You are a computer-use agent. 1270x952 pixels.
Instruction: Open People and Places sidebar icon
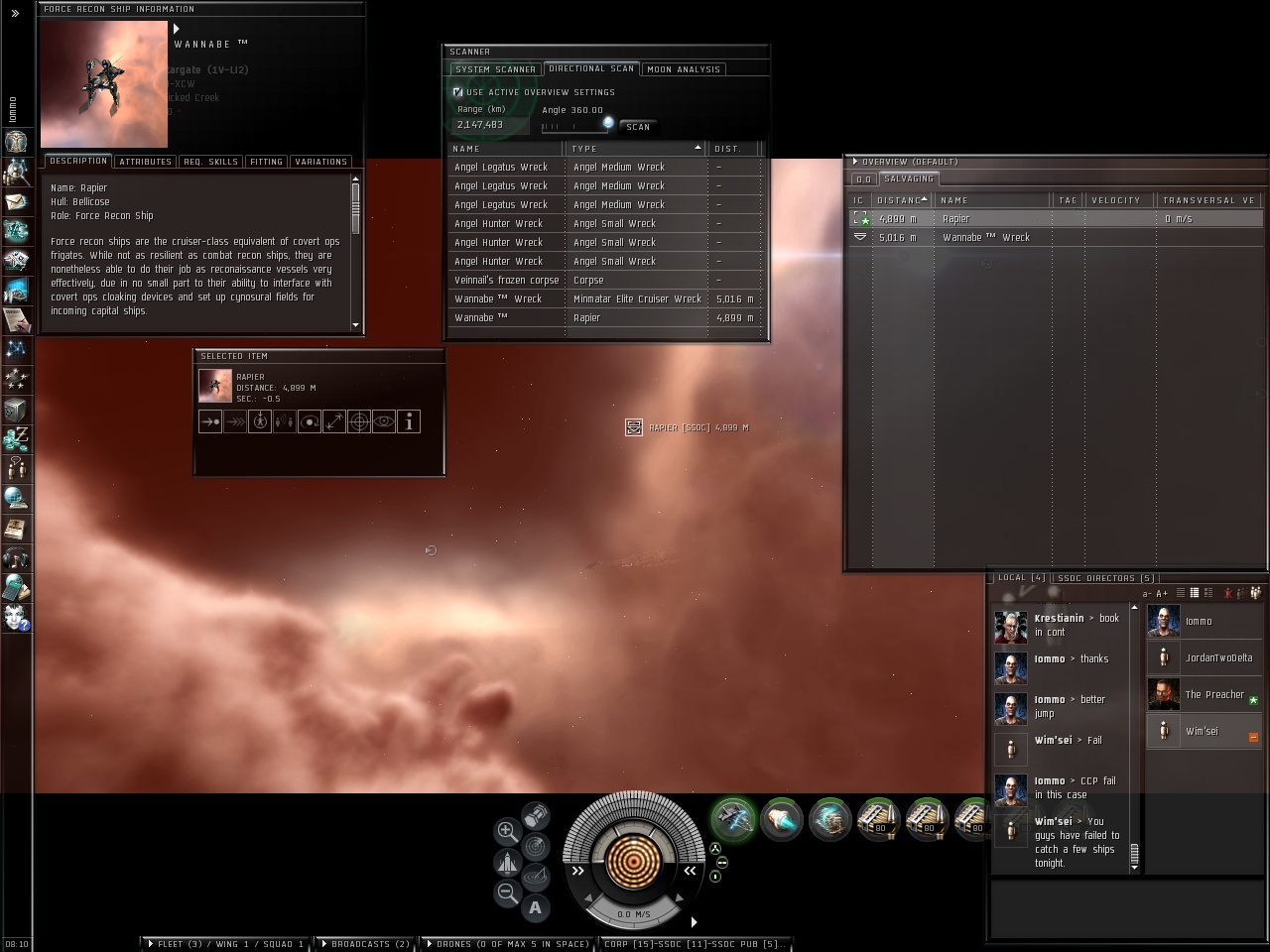coord(16,172)
